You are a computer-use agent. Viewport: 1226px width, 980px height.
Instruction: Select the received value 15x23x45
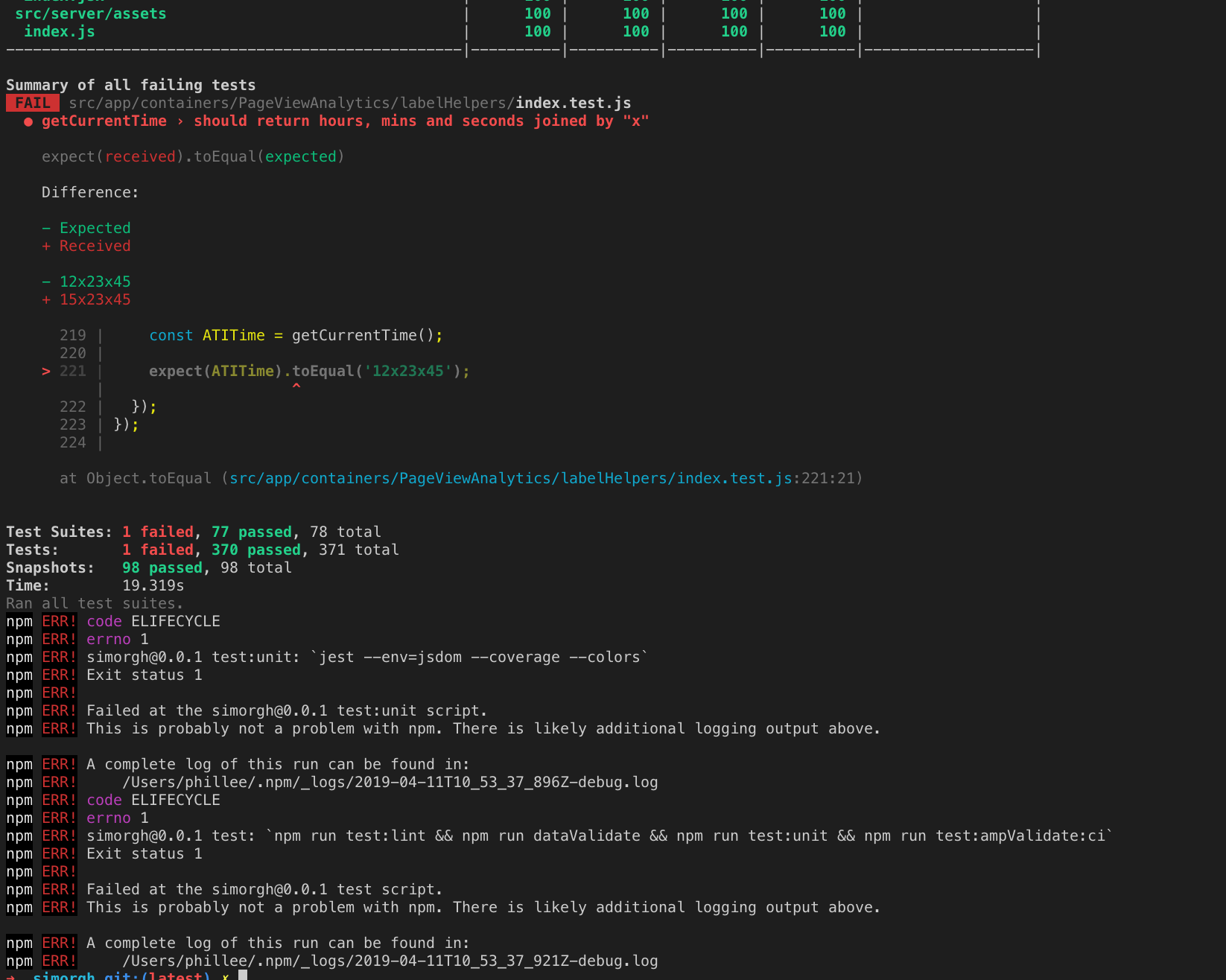[95, 299]
